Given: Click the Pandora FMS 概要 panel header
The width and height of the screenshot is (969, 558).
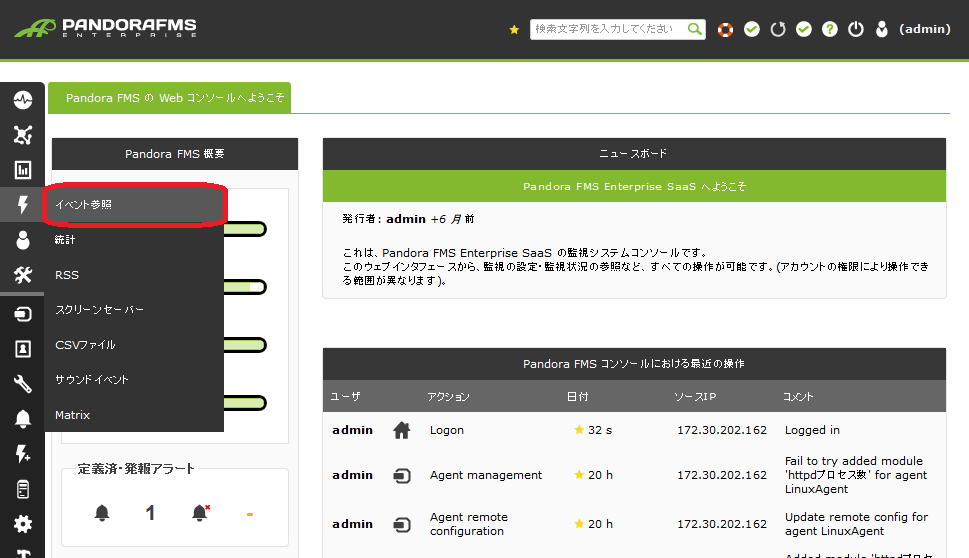Looking at the screenshot, I should (175, 154).
